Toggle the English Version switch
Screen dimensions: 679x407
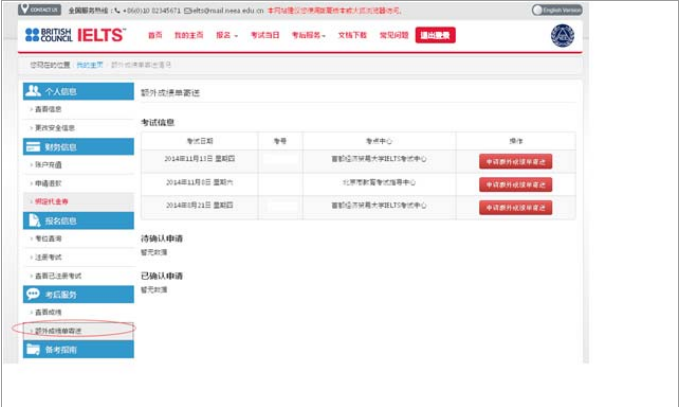pos(557,9)
